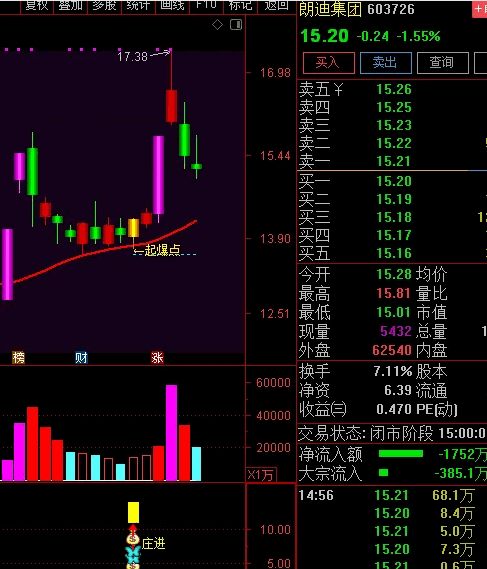Click the red 买入 buy button

coord(328,63)
